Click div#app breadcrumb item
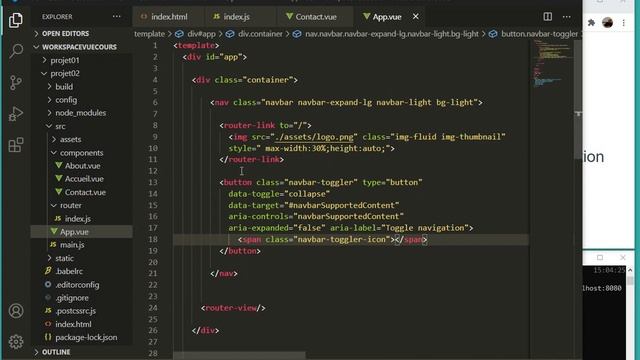This screenshot has width=640, height=360. 196,34
